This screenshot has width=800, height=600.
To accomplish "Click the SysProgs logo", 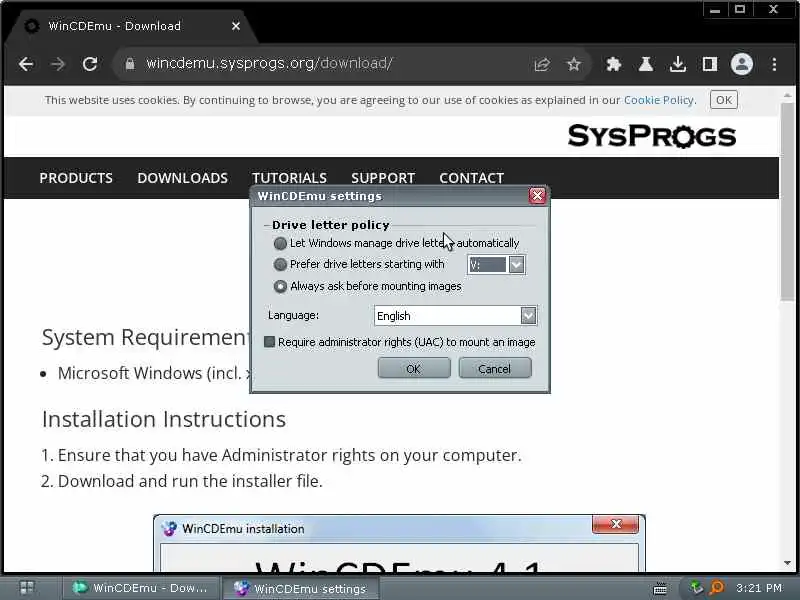I will 652,136.
